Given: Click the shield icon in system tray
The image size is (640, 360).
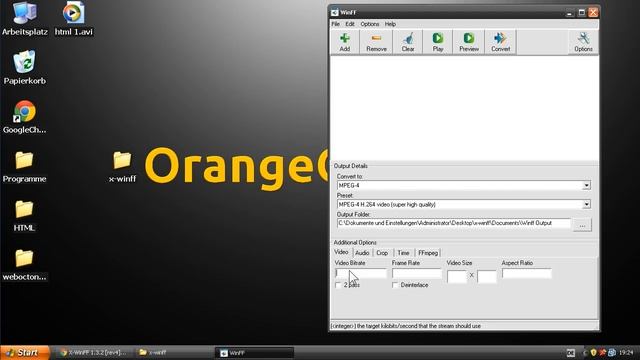Looking at the screenshot, I should [x=593, y=352].
